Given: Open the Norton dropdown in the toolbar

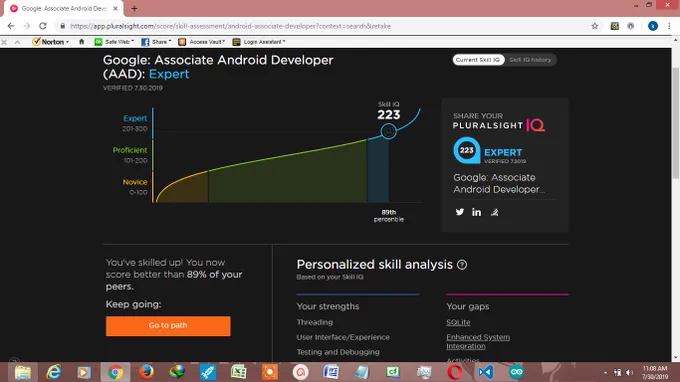Looking at the screenshot, I should click(51, 42).
